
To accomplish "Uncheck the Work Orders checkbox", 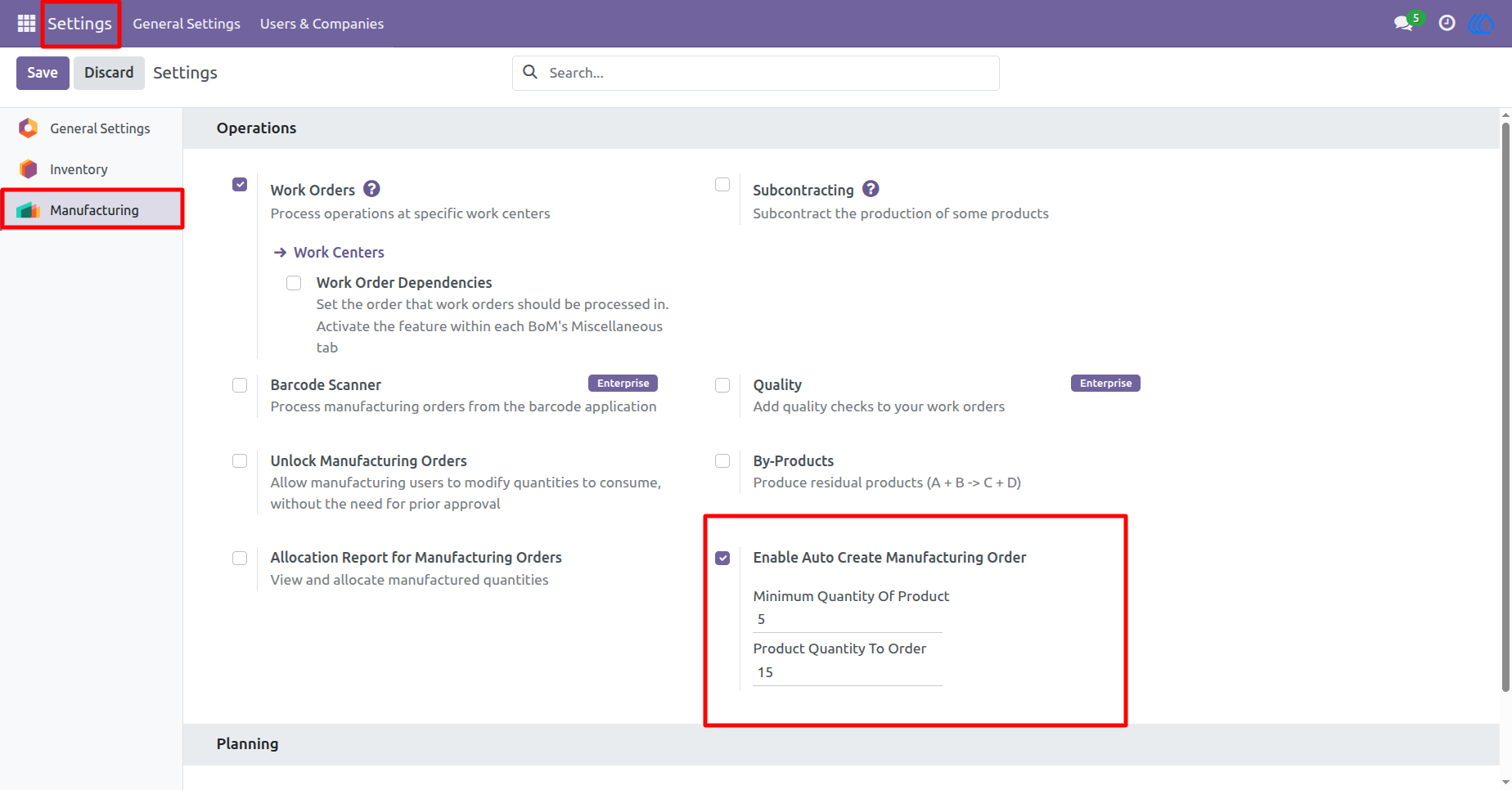I will click(240, 185).
